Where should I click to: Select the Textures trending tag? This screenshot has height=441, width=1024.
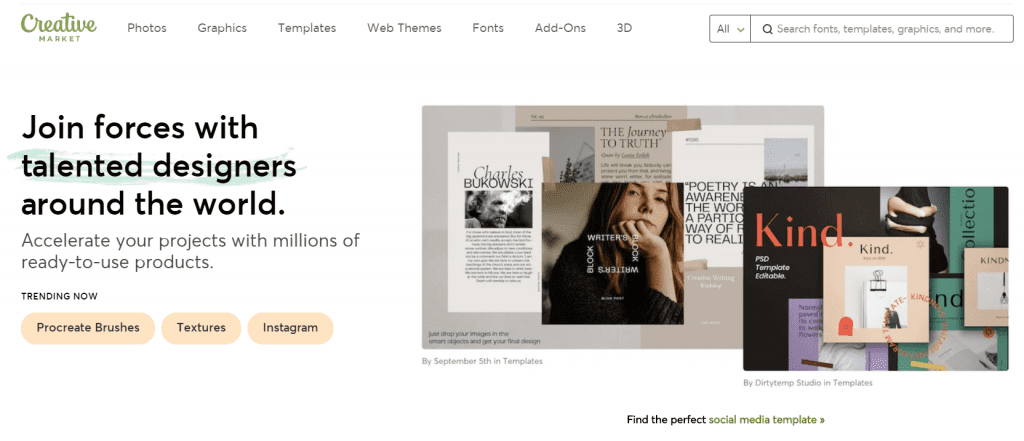pyautogui.click(x=201, y=328)
